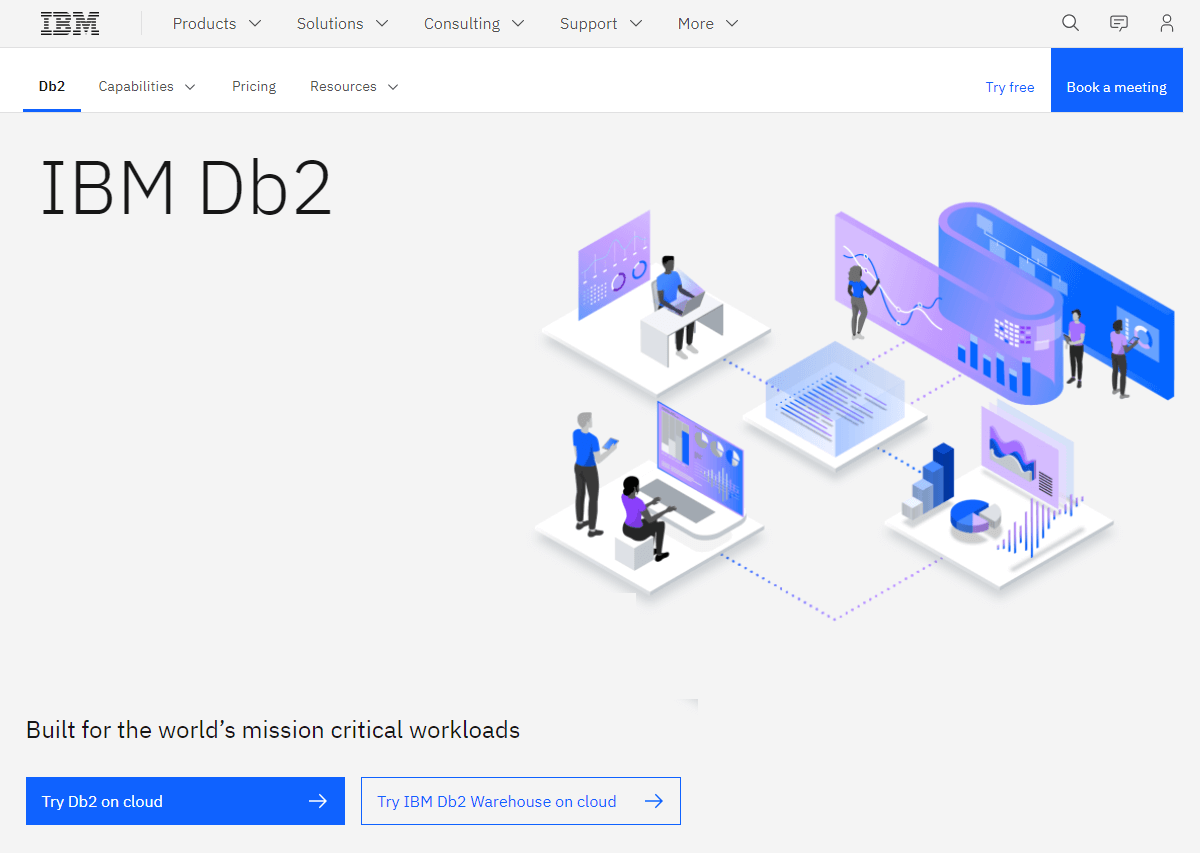
Task: Click the Try free link
Action: (x=1010, y=87)
